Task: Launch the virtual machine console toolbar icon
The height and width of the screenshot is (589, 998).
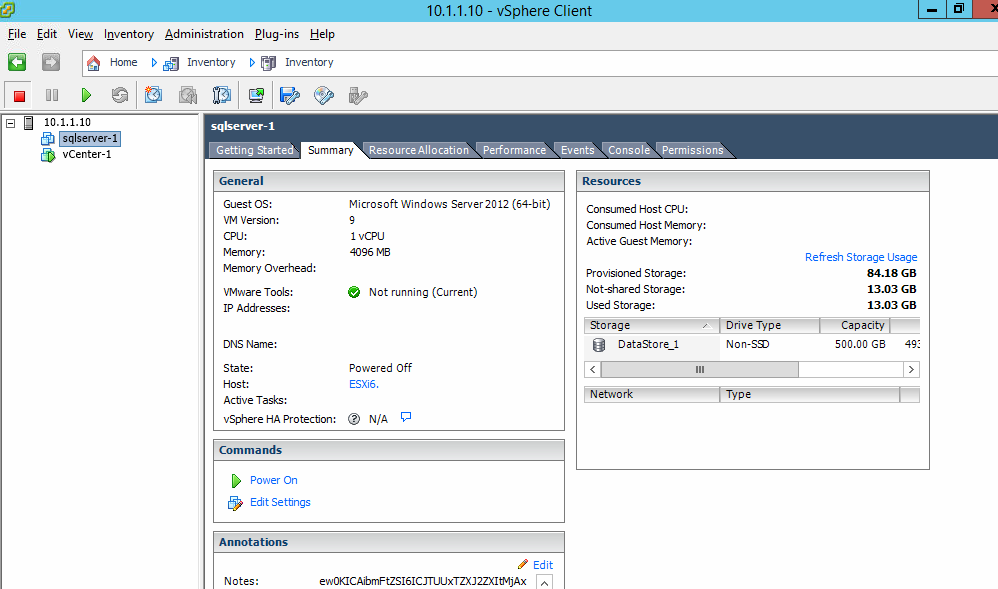Action: coord(257,96)
